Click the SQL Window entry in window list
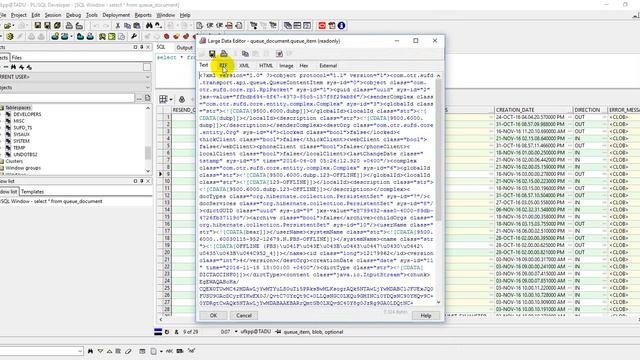This screenshot has width=640, height=360. point(51,201)
